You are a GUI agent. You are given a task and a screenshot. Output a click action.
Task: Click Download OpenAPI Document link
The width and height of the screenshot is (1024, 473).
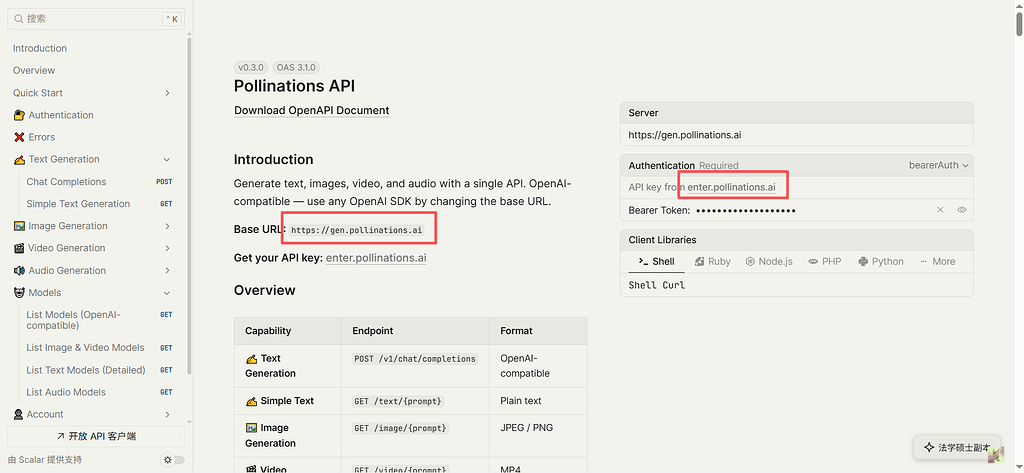312,110
